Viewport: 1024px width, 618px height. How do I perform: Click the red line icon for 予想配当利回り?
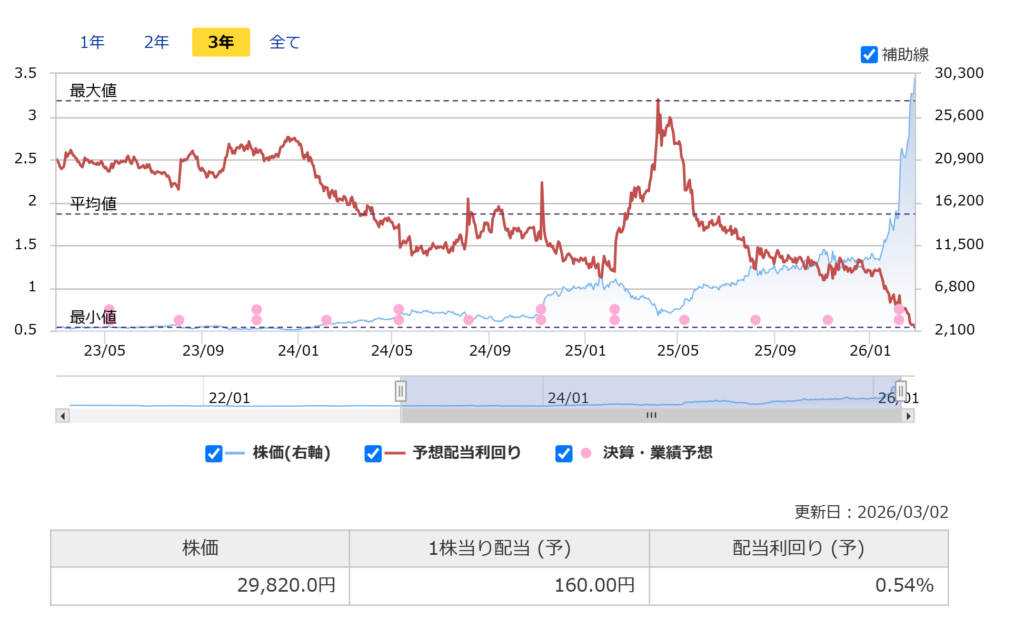click(x=395, y=453)
